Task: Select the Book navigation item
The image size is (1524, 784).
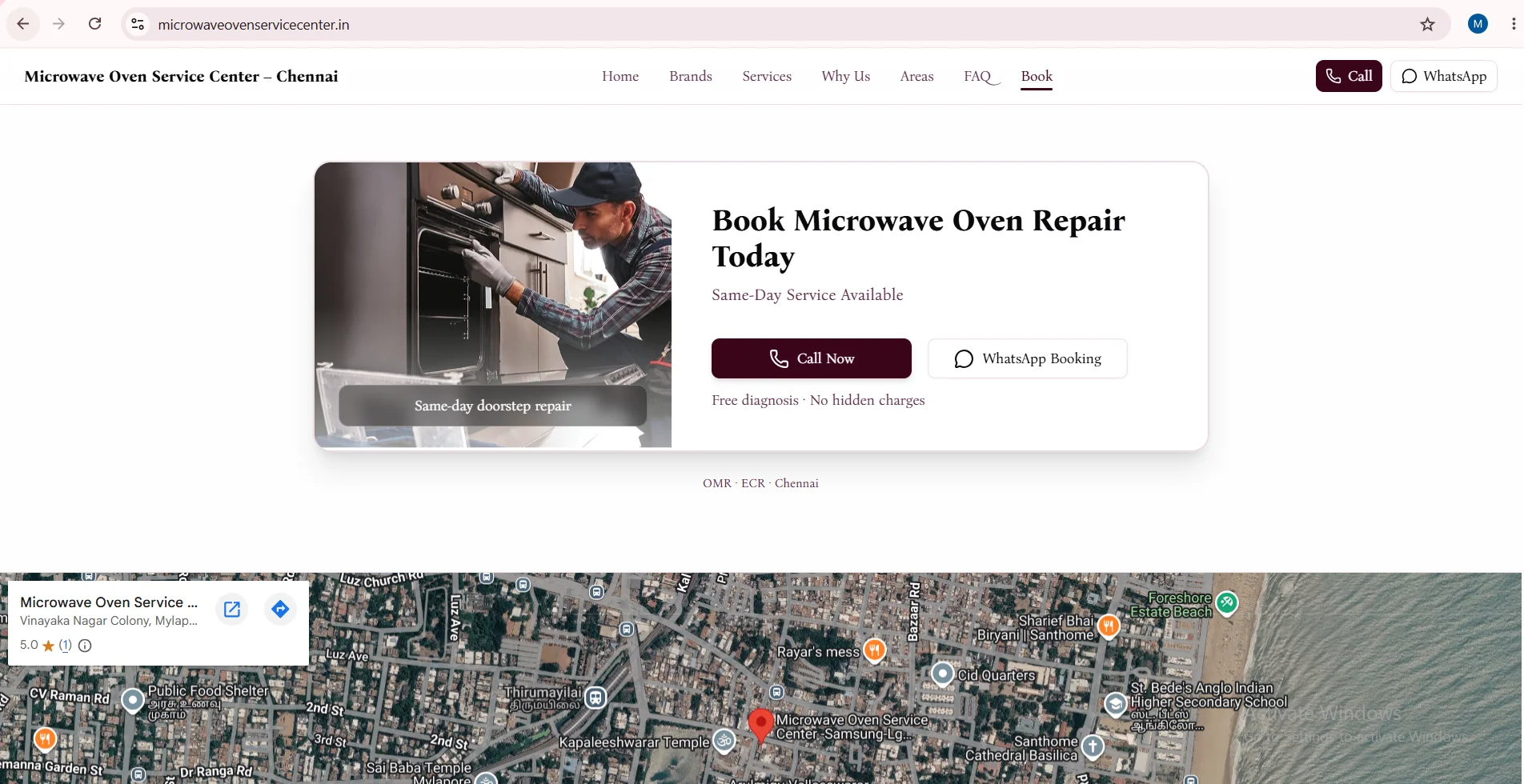Action: coord(1037,76)
